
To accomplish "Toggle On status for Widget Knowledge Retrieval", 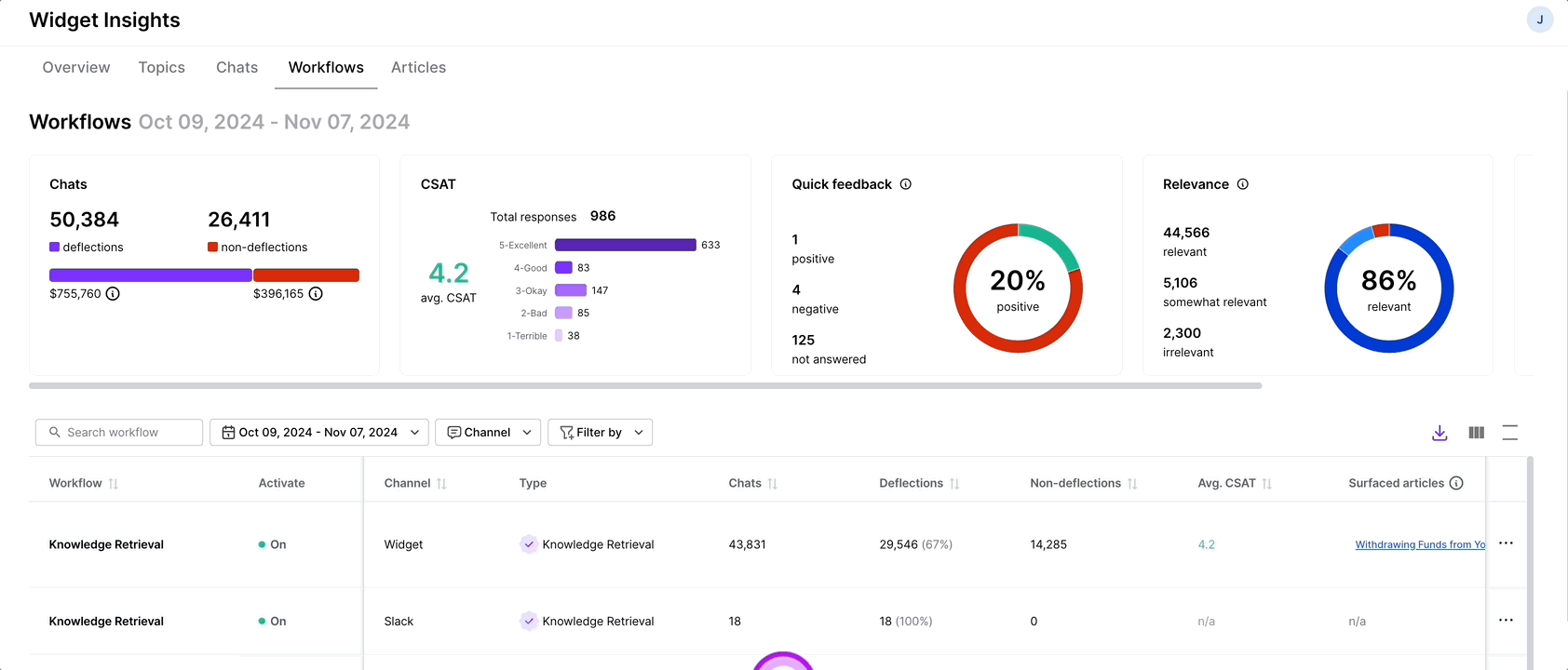I will pos(272,544).
